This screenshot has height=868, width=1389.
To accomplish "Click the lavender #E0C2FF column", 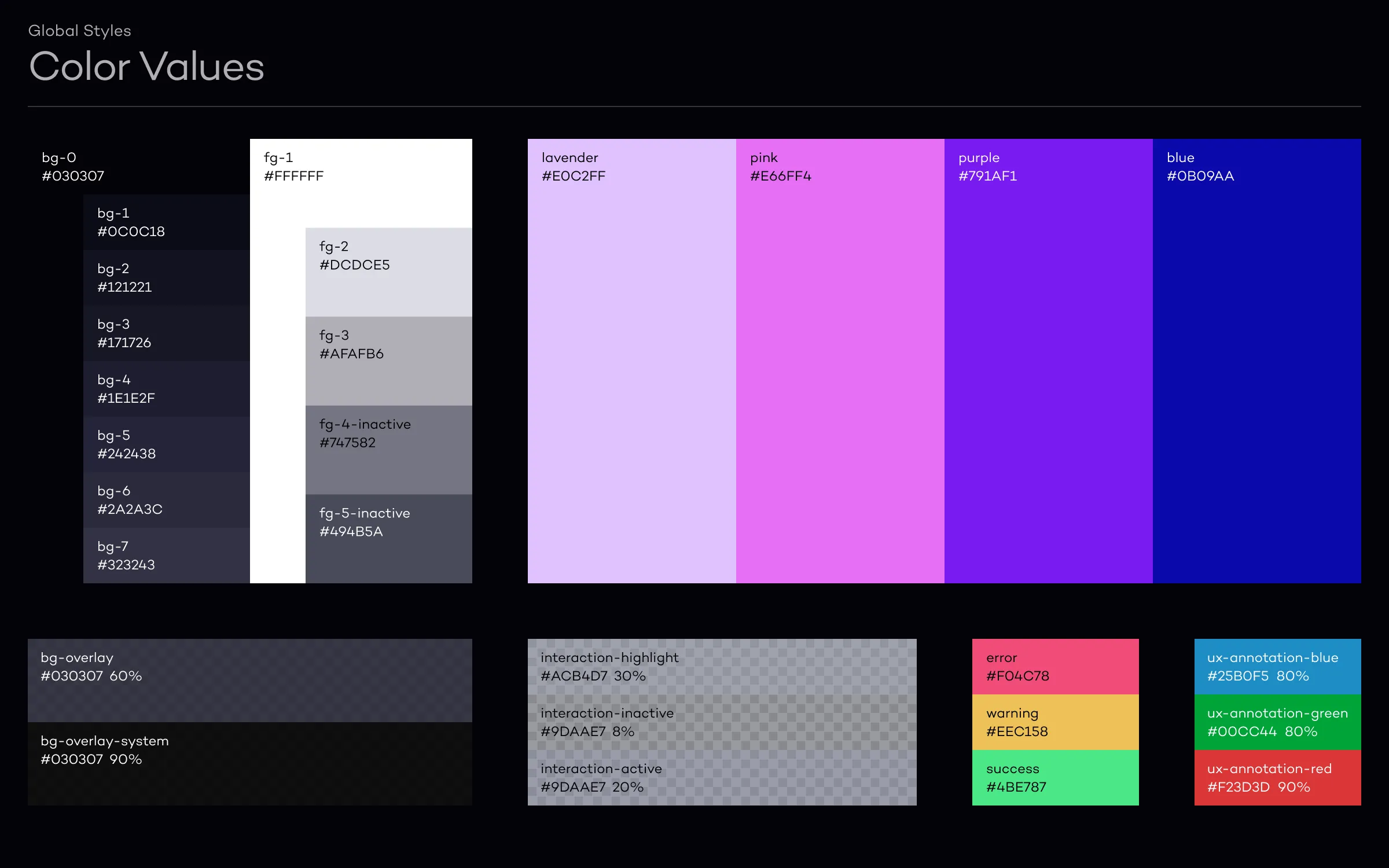I will 631,359.
